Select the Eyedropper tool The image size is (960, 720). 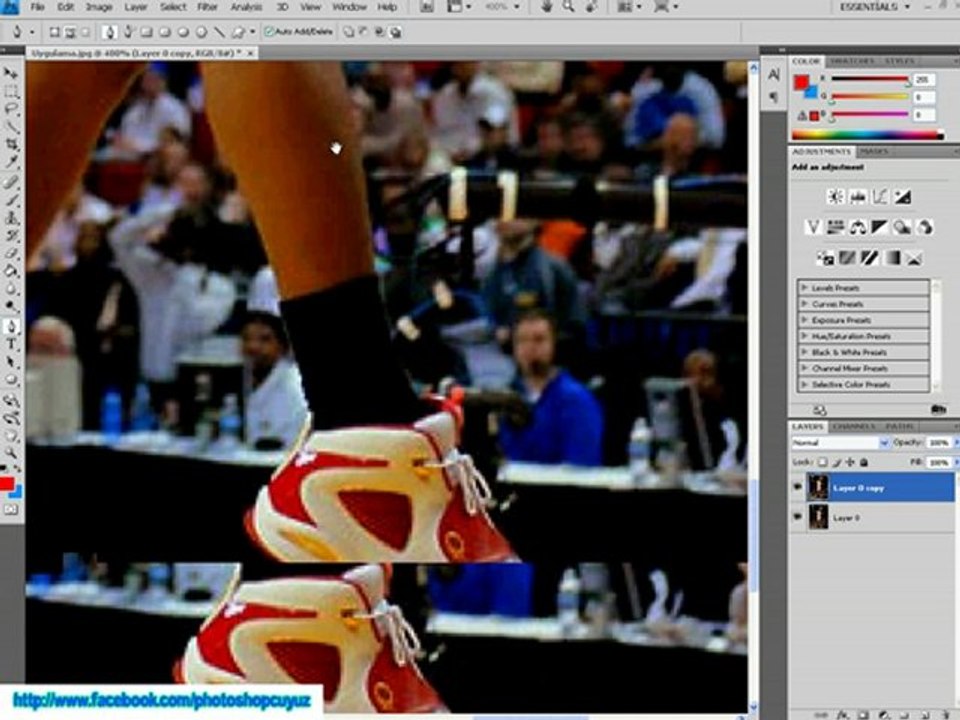[x=11, y=163]
